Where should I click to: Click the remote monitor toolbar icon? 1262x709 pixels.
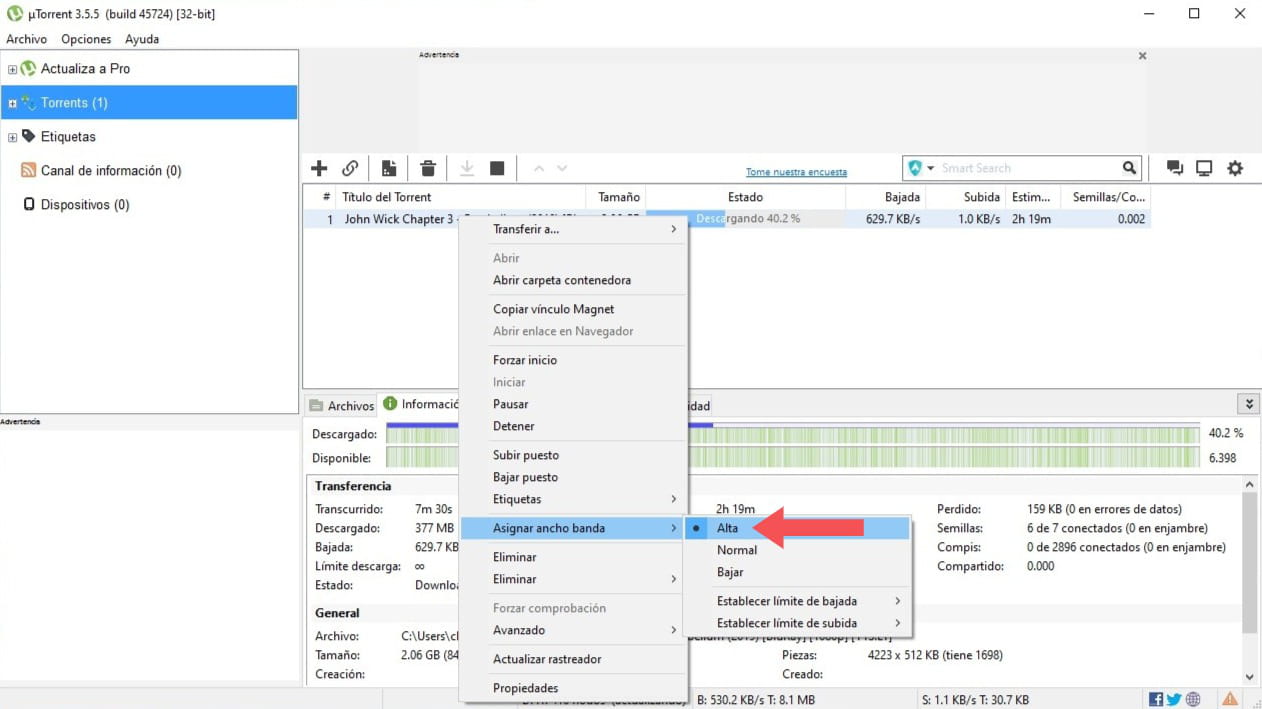tap(1204, 168)
